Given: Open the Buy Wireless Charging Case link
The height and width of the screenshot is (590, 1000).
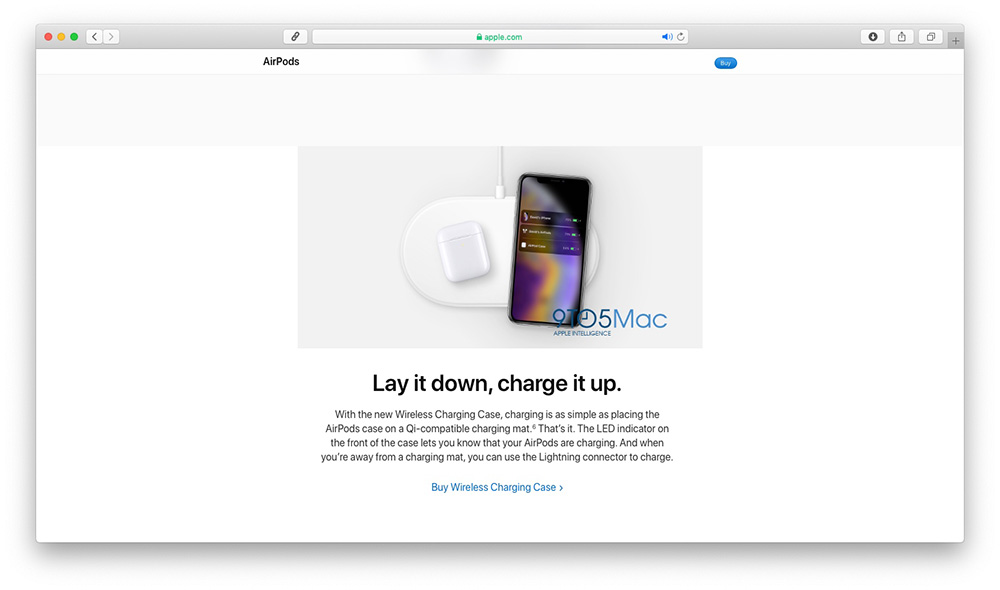Looking at the screenshot, I should coord(497,487).
